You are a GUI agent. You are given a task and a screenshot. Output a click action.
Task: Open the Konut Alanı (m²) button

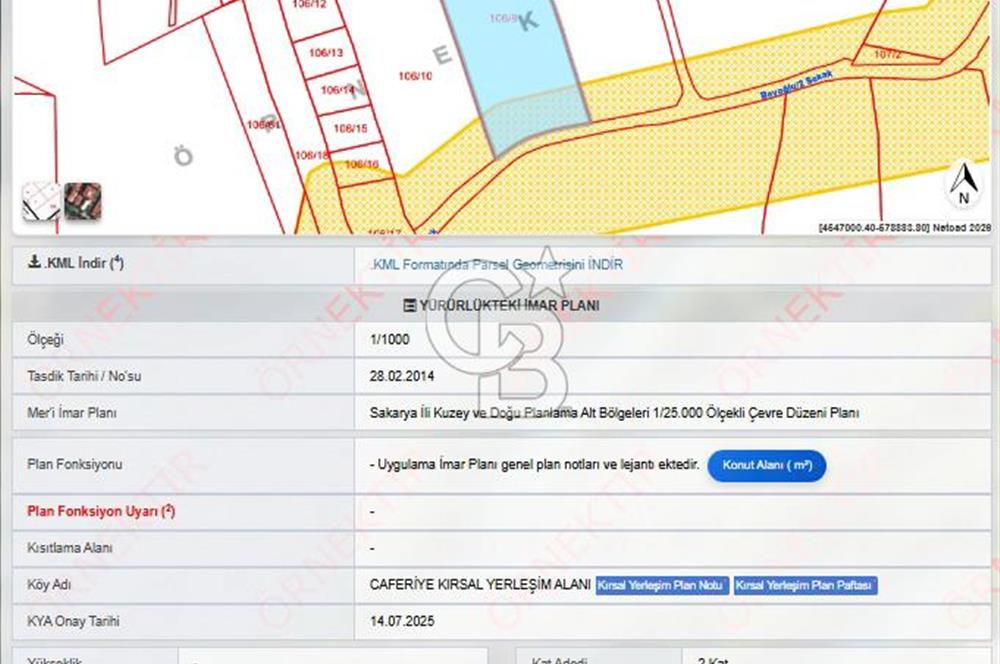767,466
